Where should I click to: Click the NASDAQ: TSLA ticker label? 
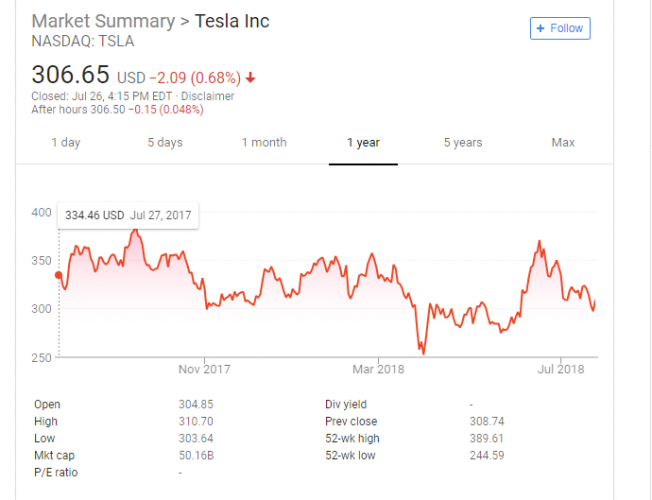pyautogui.click(x=83, y=42)
